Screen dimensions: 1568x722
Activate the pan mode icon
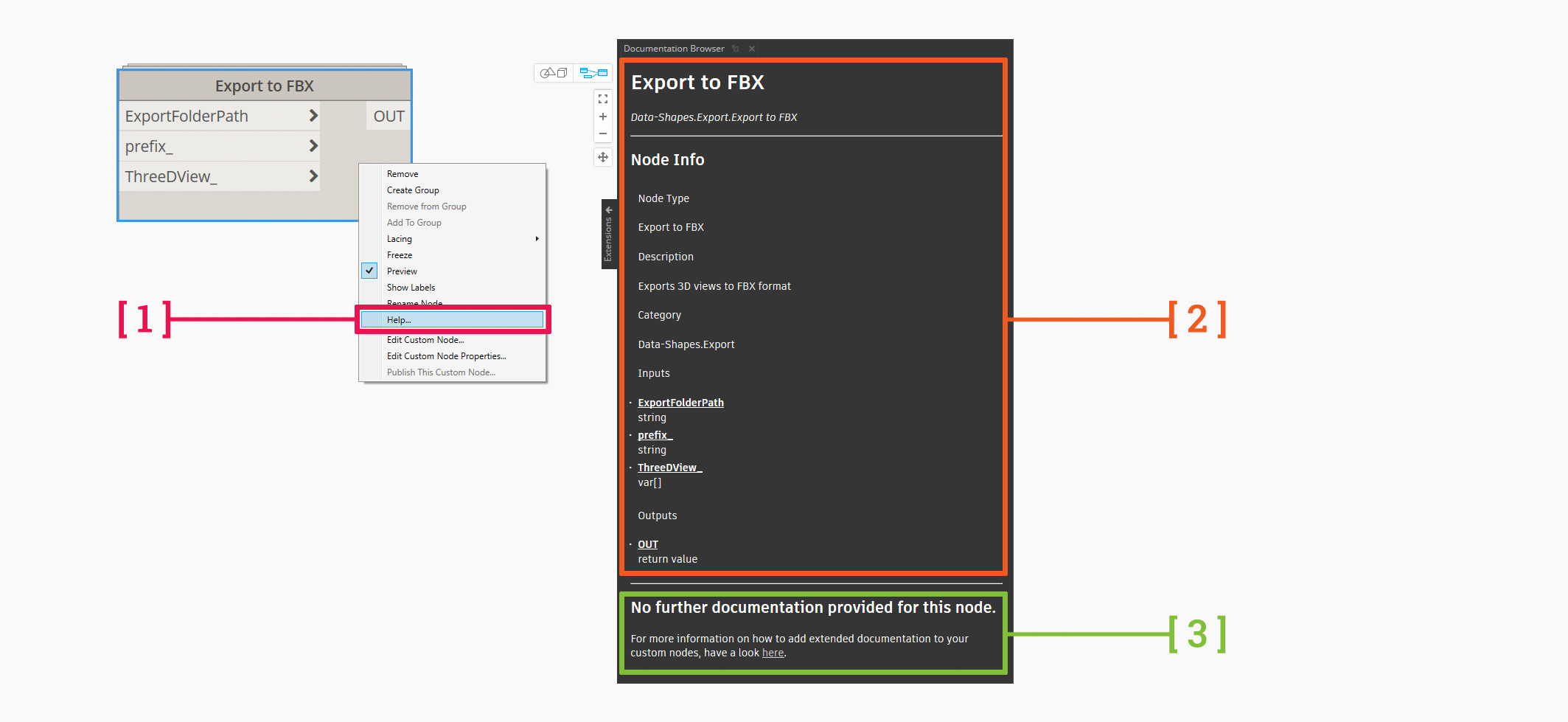603,157
